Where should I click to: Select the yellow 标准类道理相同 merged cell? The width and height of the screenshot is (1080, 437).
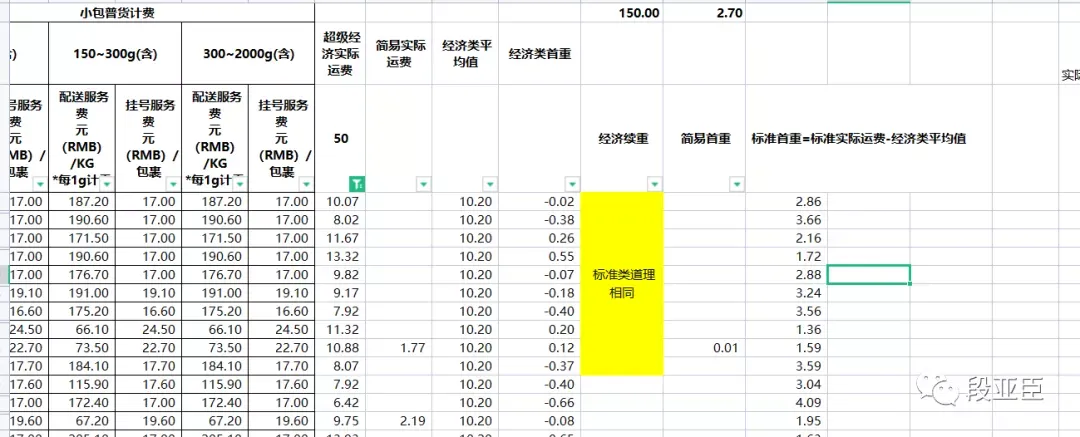point(623,284)
